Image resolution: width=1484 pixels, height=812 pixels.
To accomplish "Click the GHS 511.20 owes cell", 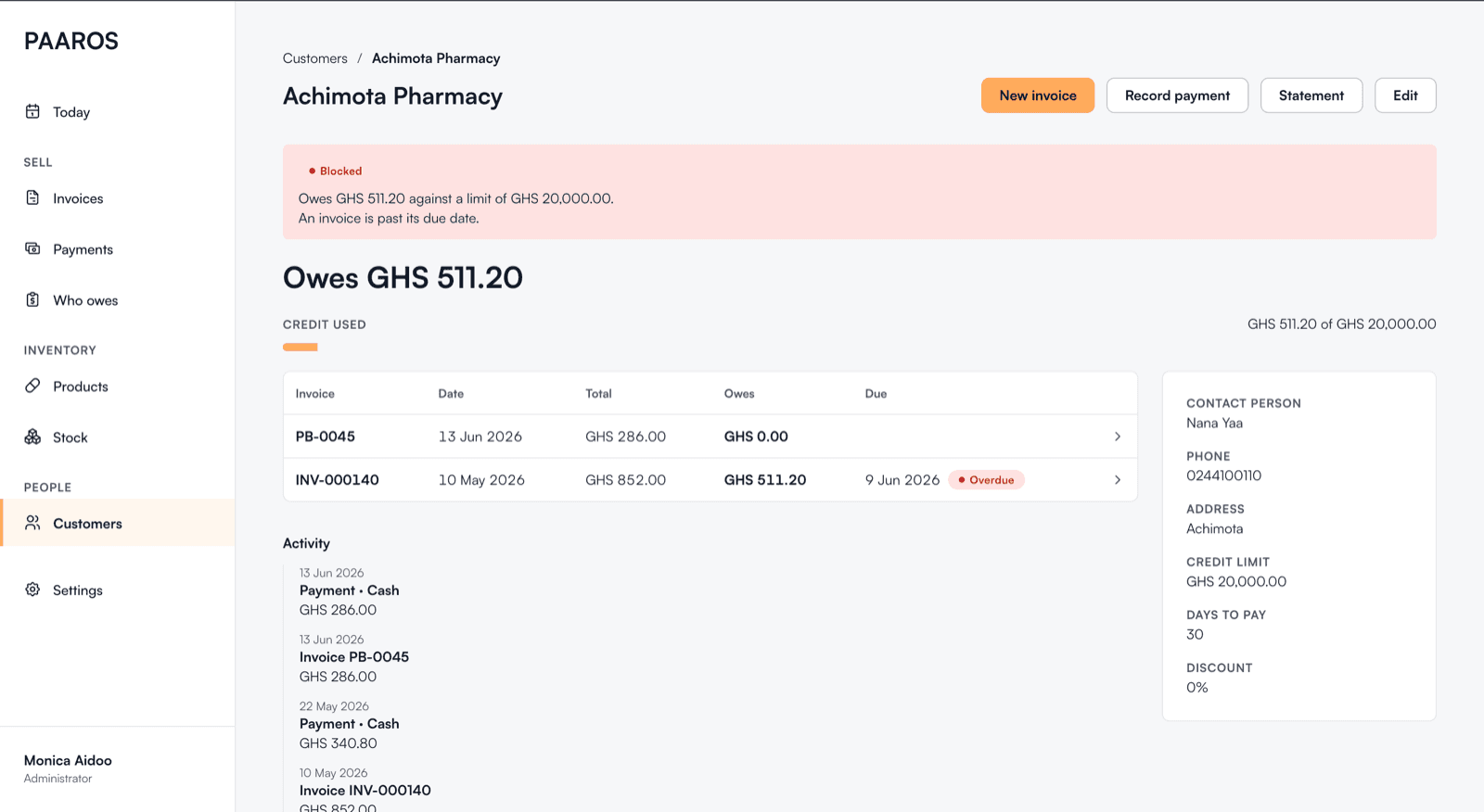I will (765, 480).
